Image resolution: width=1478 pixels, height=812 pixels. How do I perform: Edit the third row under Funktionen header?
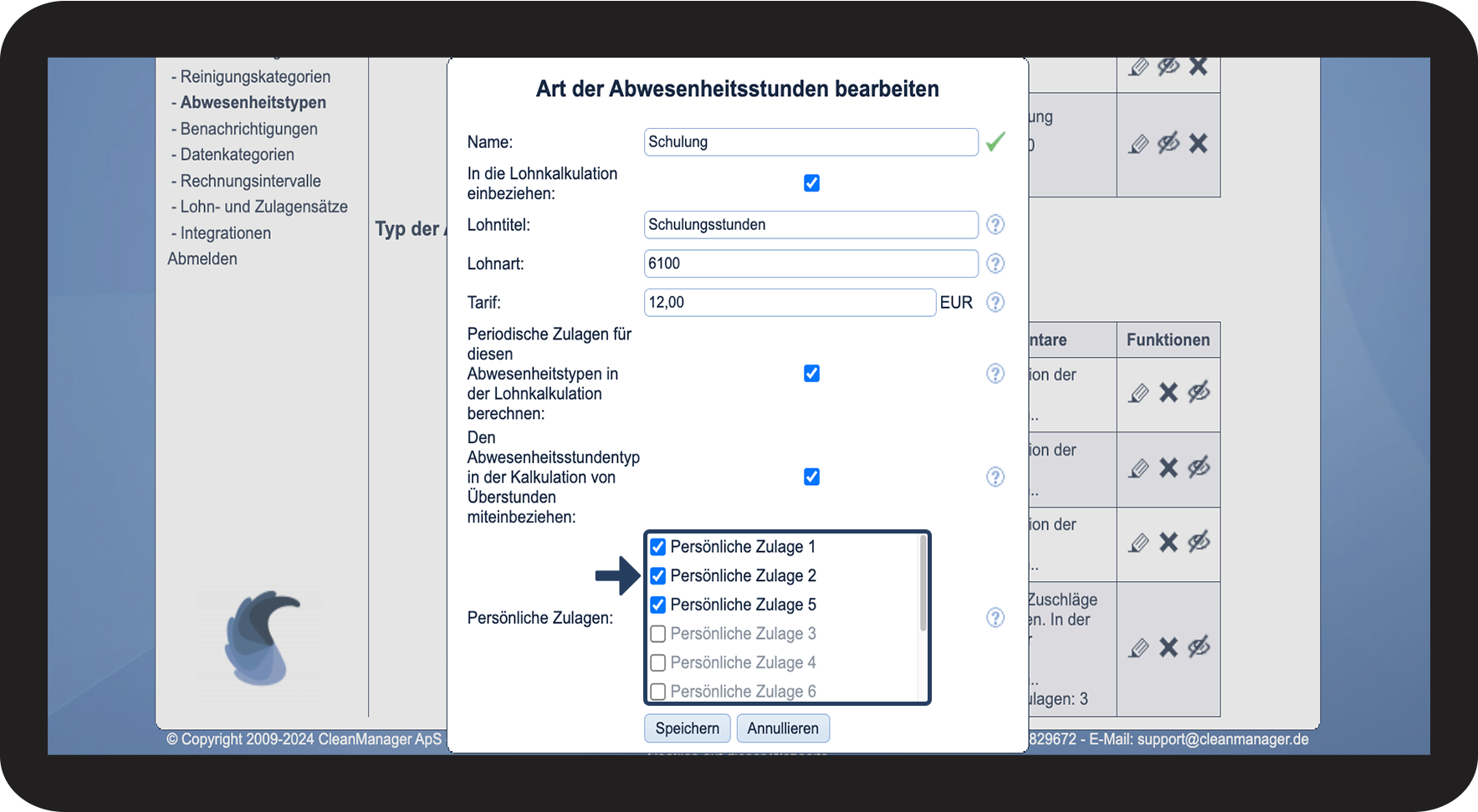click(x=1138, y=544)
